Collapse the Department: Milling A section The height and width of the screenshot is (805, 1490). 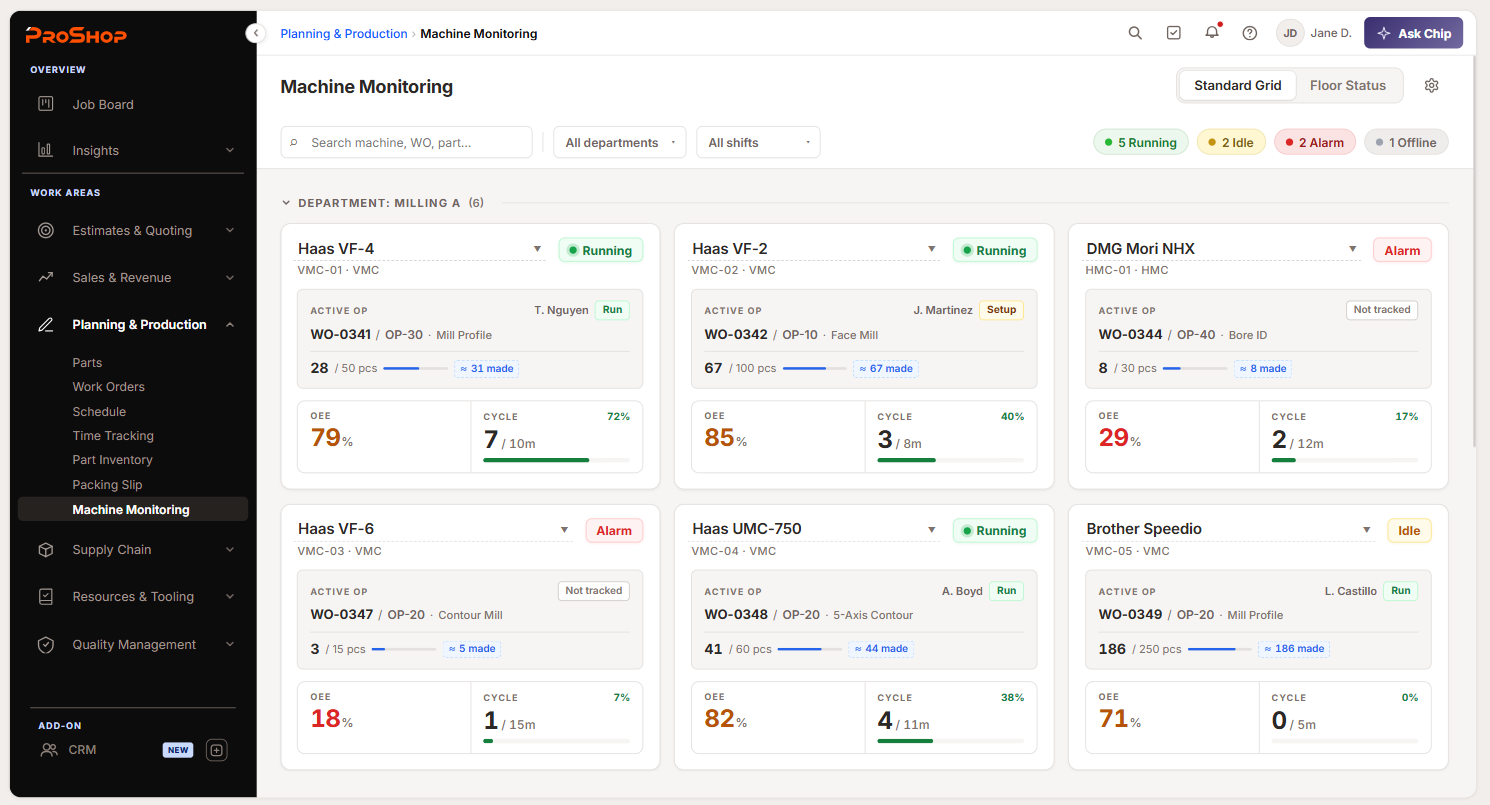(286, 203)
